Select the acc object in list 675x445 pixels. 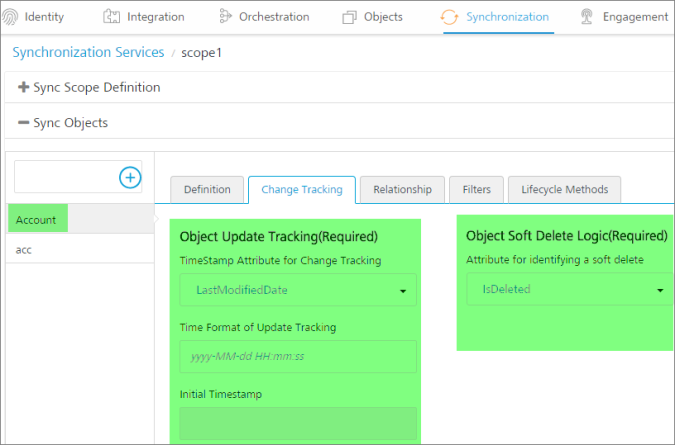click(26, 249)
